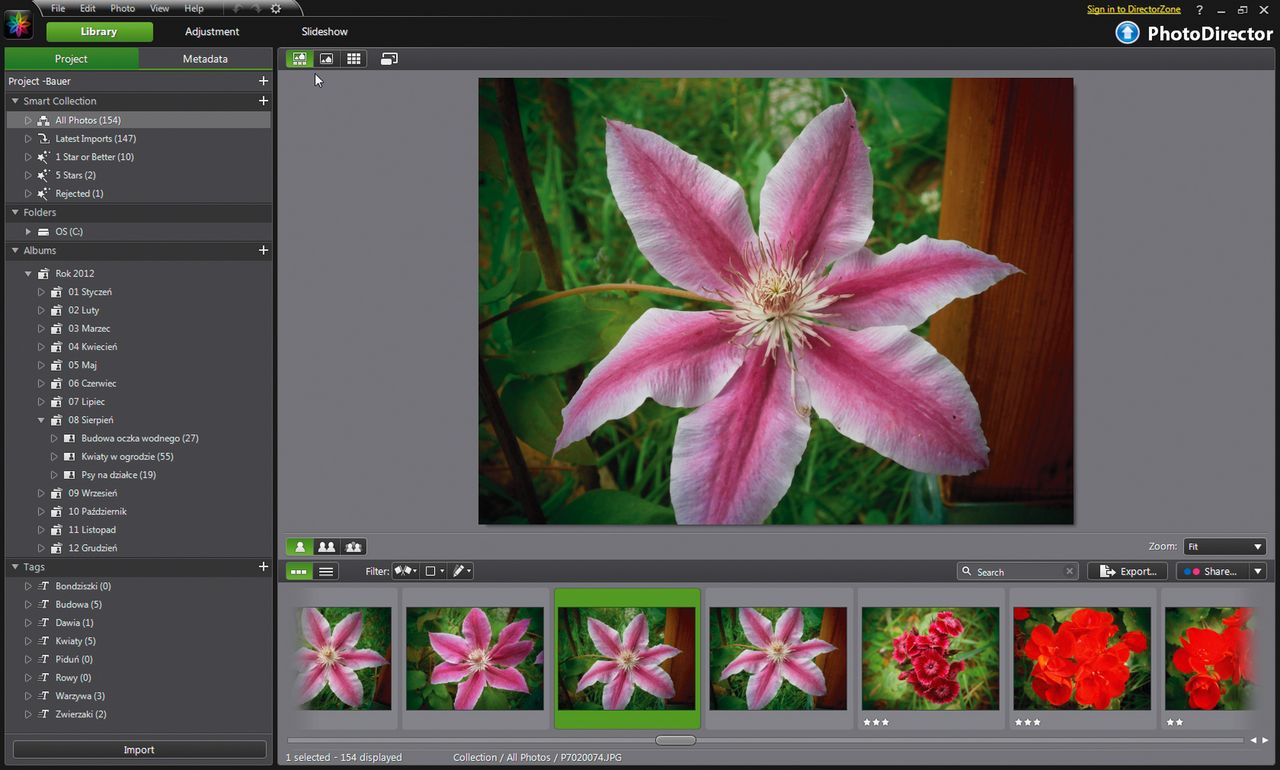This screenshot has height=770, width=1280.
Task: Select the Budowa (5) tag
Action: point(78,604)
